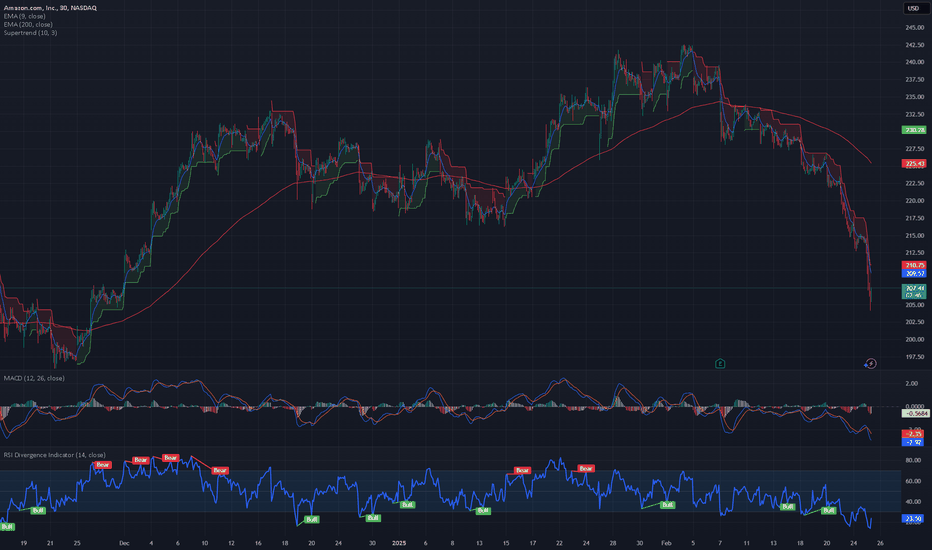Screen dimensions: 932x550
Task: Click the red -2.35 MACD signal value
Action: [914, 434]
